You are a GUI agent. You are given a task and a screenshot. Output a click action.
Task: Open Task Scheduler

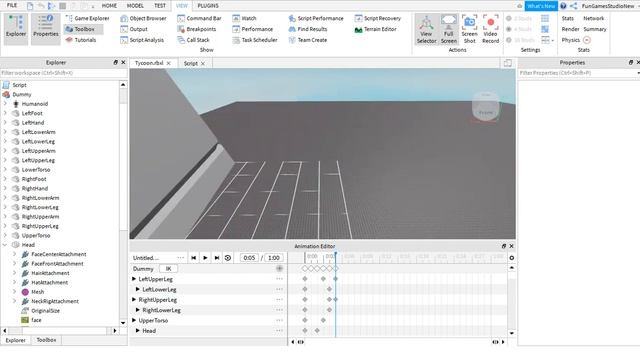pyautogui.click(x=255, y=40)
